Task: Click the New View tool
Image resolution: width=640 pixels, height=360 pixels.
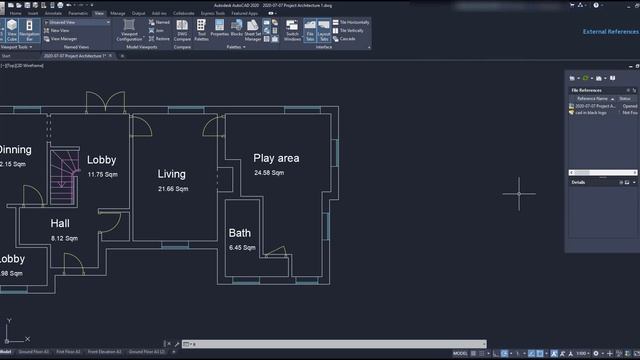Action: point(56,31)
